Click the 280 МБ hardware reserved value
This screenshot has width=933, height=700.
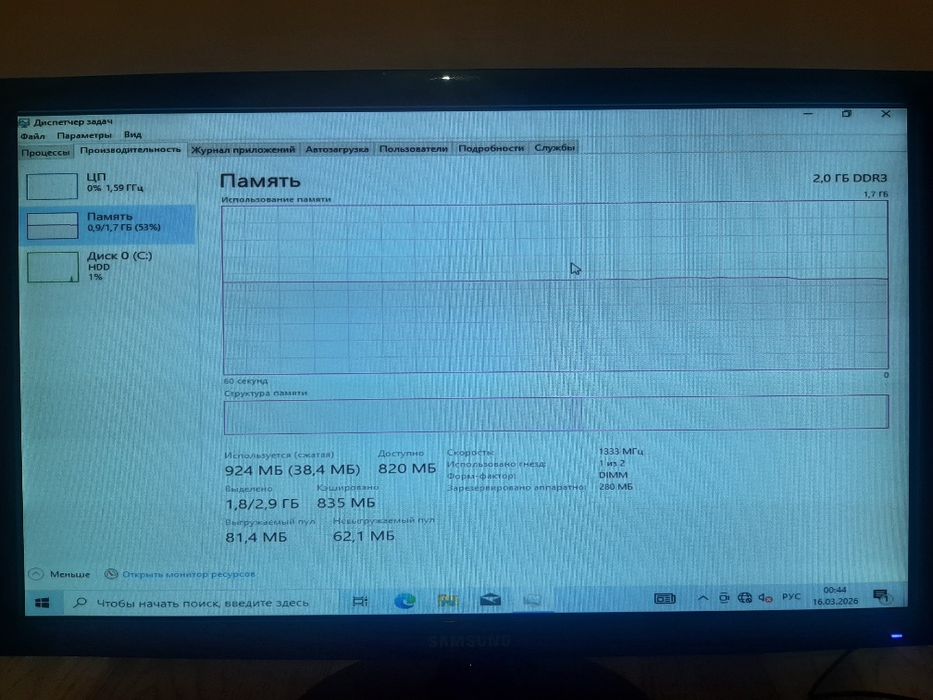616,486
